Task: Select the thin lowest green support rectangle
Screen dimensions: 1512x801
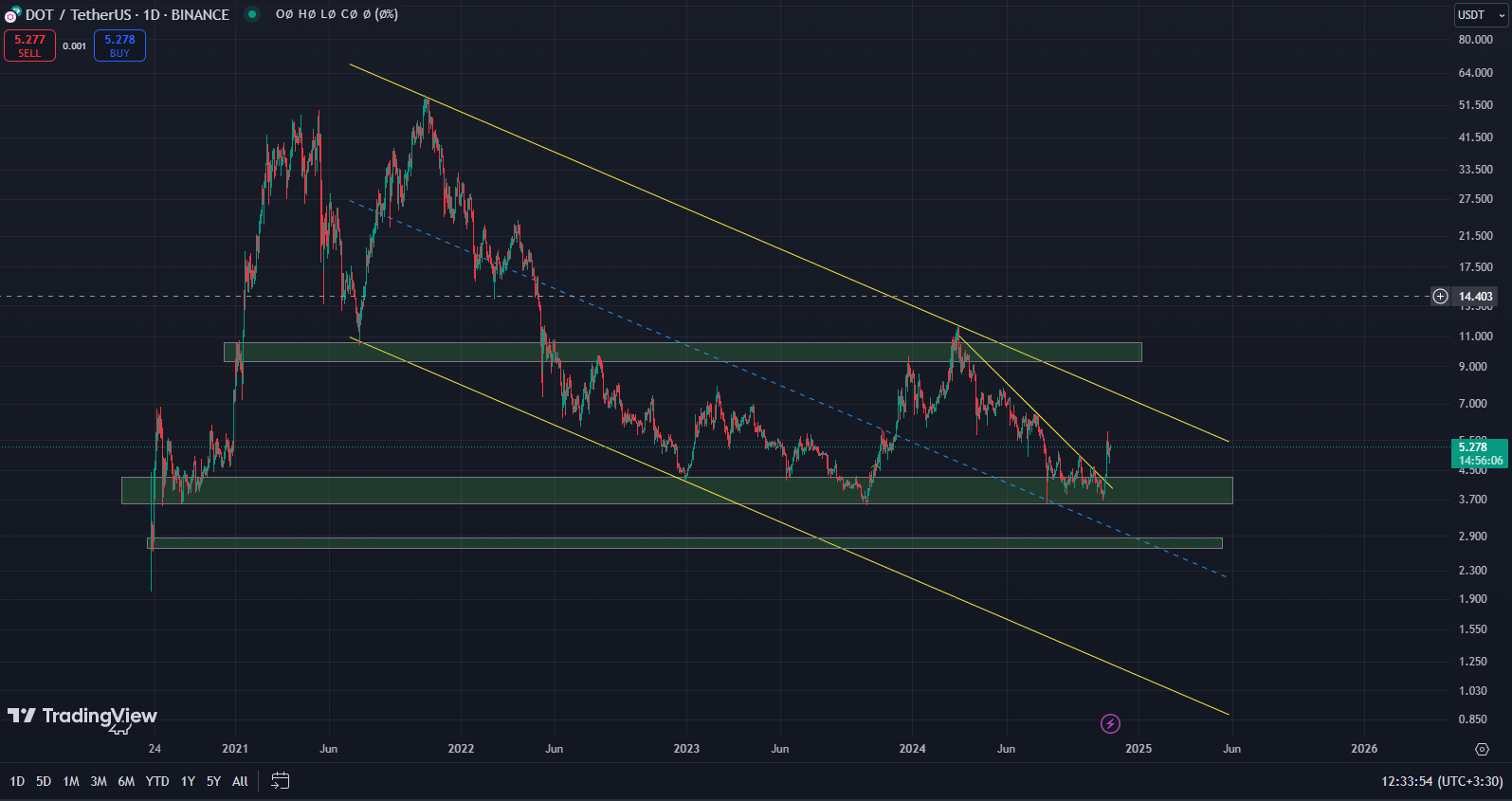Action: 684,543
